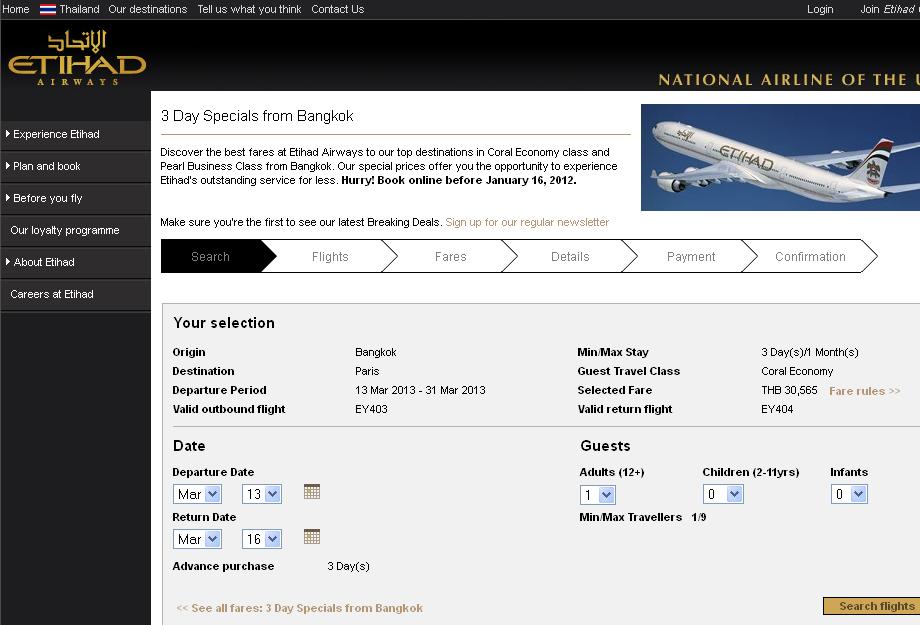Click the Advance purchase 3 Day(s) value
Image resolution: width=920 pixels, height=625 pixels.
pyautogui.click(x=348, y=566)
